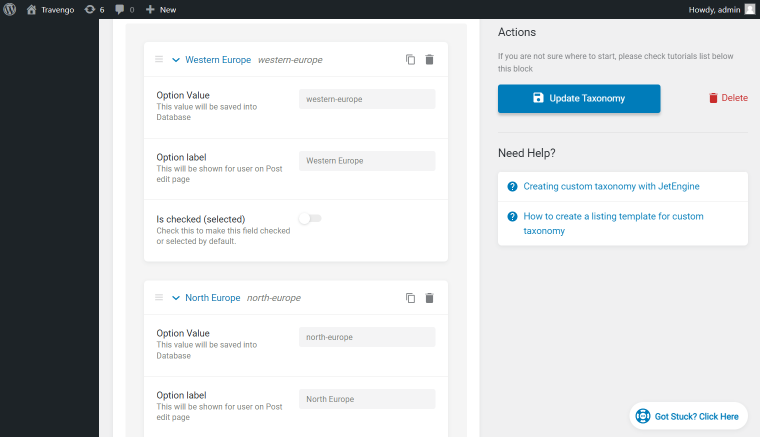Collapse the North Europe option chevron

(176, 298)
